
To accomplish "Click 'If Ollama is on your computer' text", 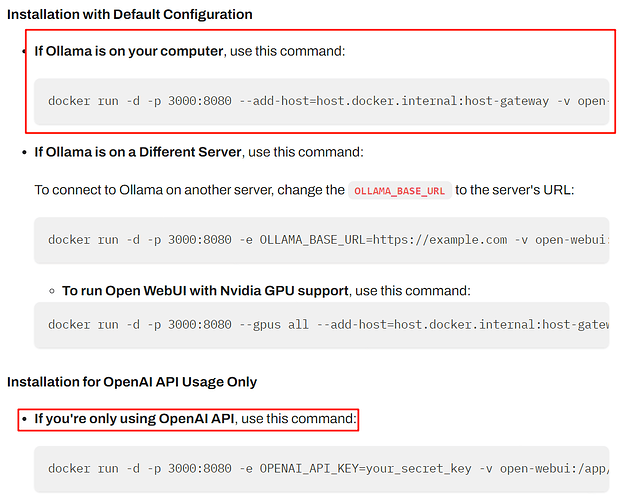I will pos(128,51).
